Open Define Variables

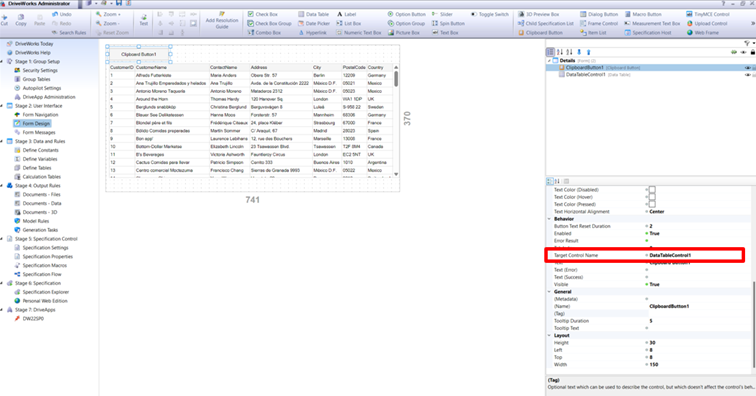pyautogui.click(x=36, y=159)
